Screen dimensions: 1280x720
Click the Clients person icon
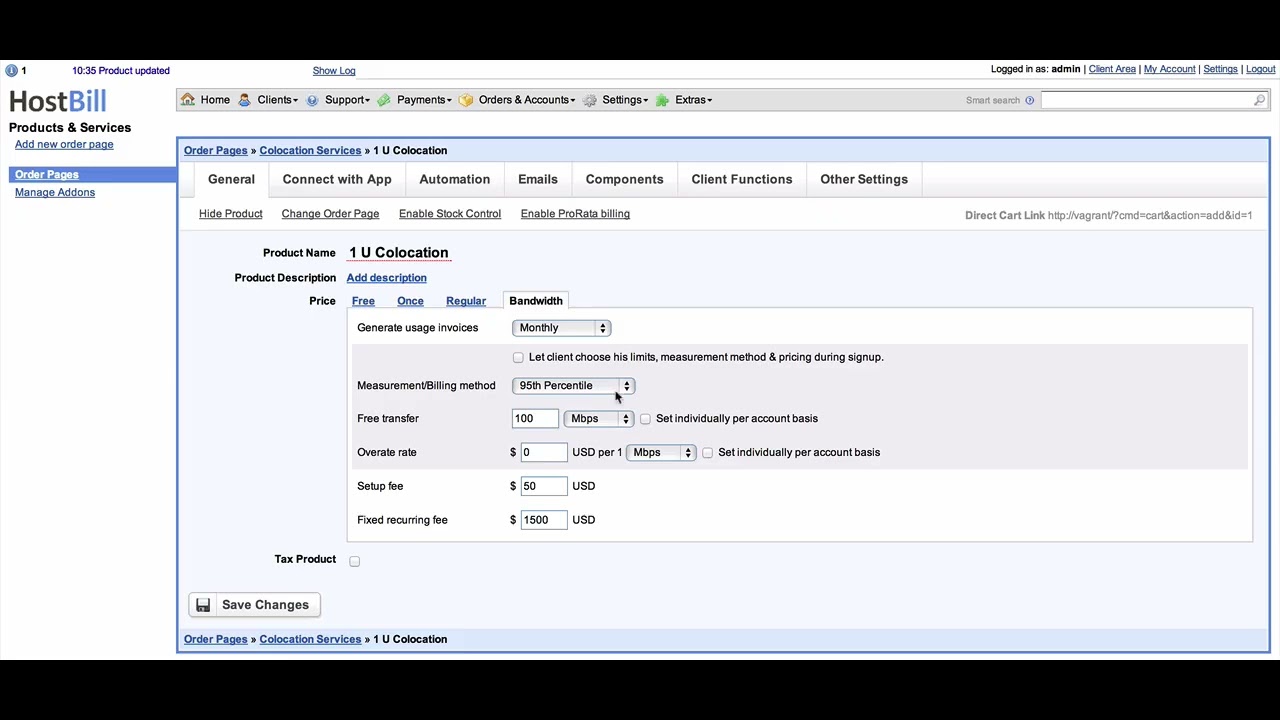click(x=244, y=100)
